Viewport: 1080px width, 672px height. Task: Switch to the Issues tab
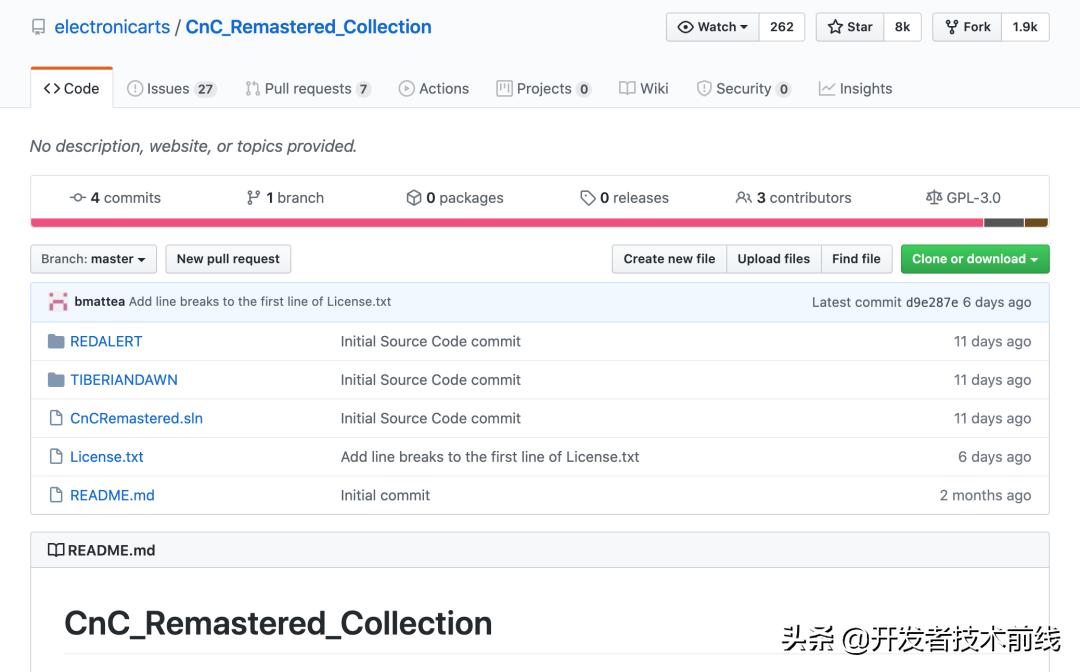170,88
